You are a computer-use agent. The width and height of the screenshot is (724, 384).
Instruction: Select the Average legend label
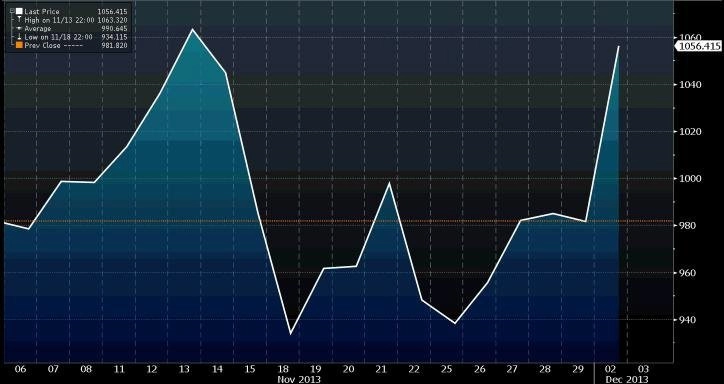38,29
